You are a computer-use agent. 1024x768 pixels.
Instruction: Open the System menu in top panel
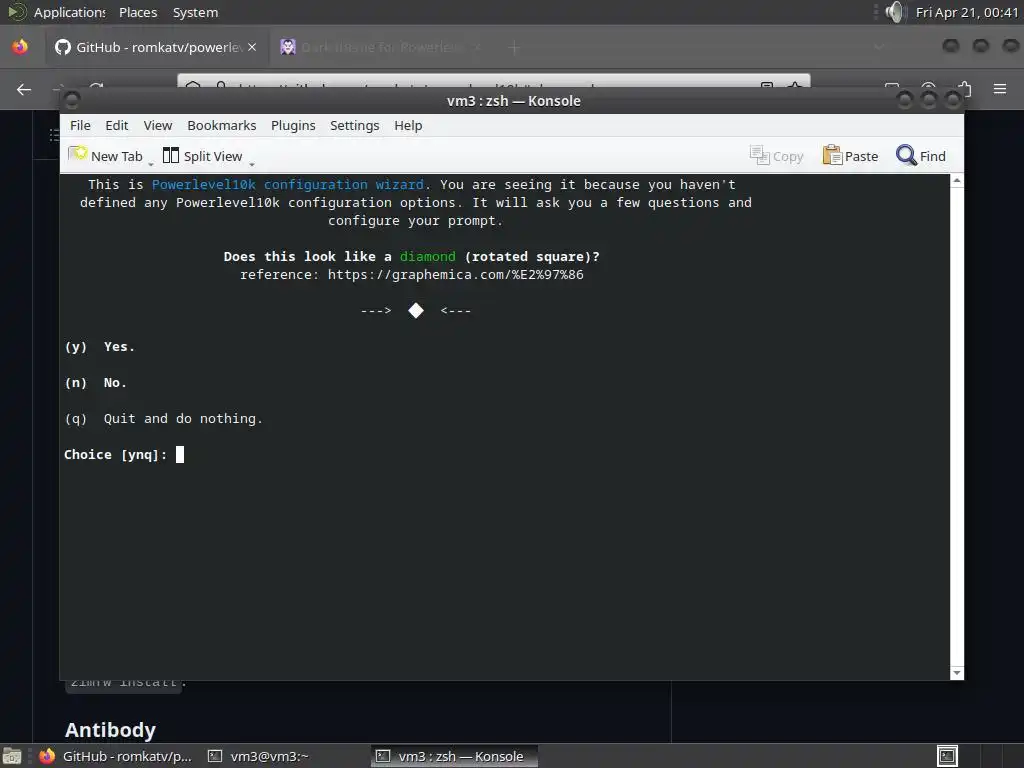point(195,12)
